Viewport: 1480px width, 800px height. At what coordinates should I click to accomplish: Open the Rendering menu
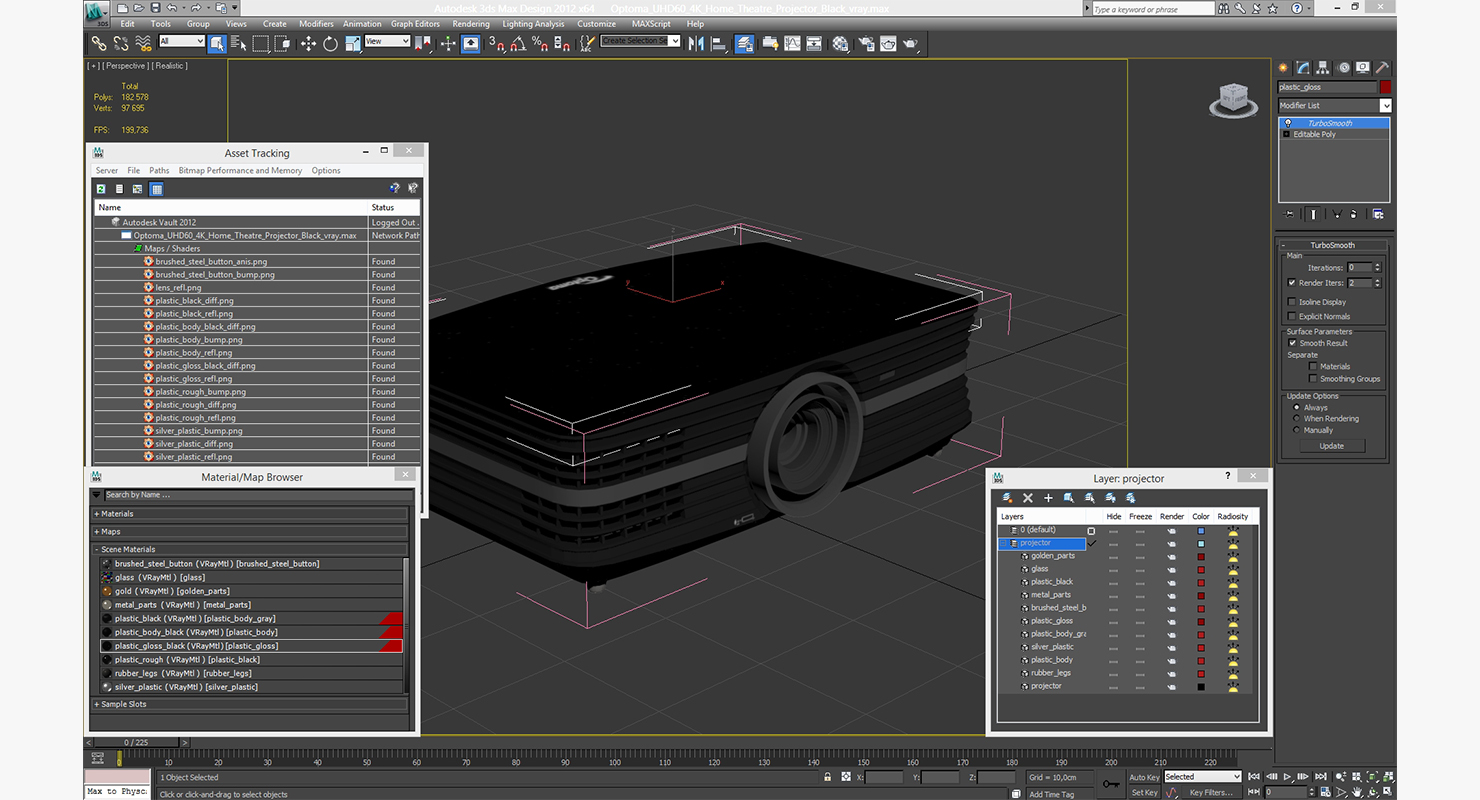point(471,24)
